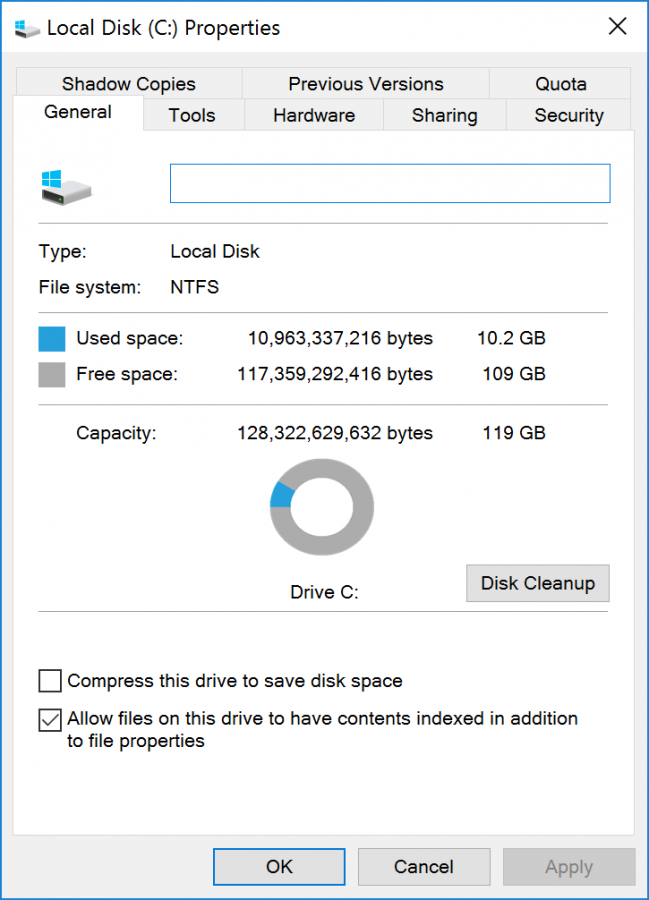This screenshot has height=900, width=649.
Task: Disable indexing of file contents on this drive
Action: tap(49, 719)
